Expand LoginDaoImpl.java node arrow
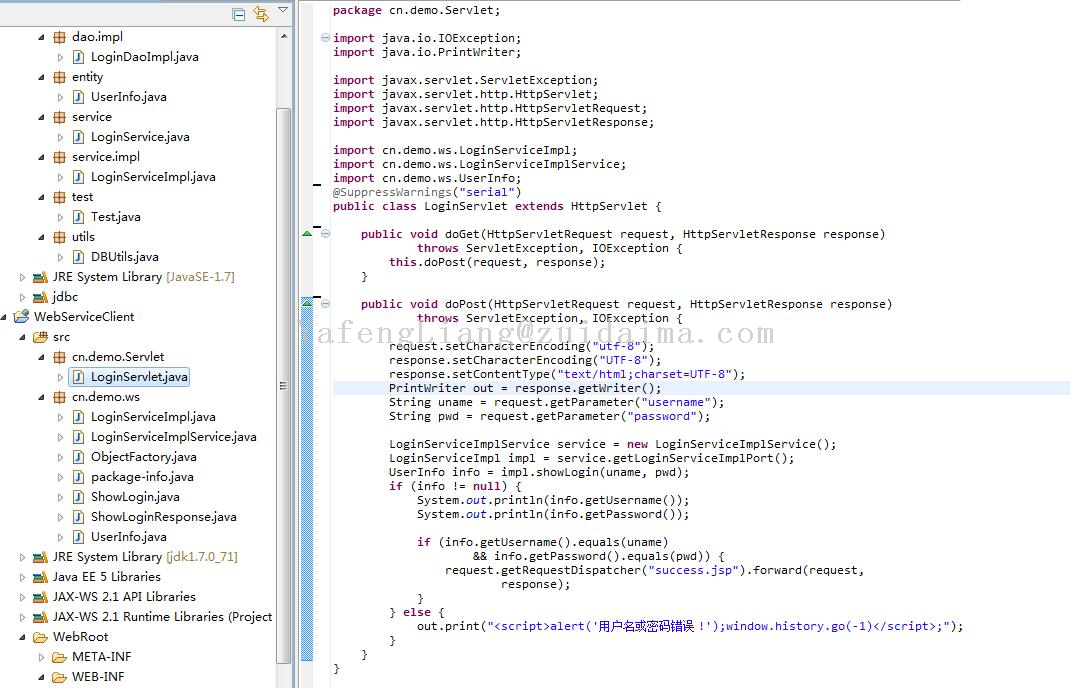This screenshot has width=1070, height=688. (60, 57)
